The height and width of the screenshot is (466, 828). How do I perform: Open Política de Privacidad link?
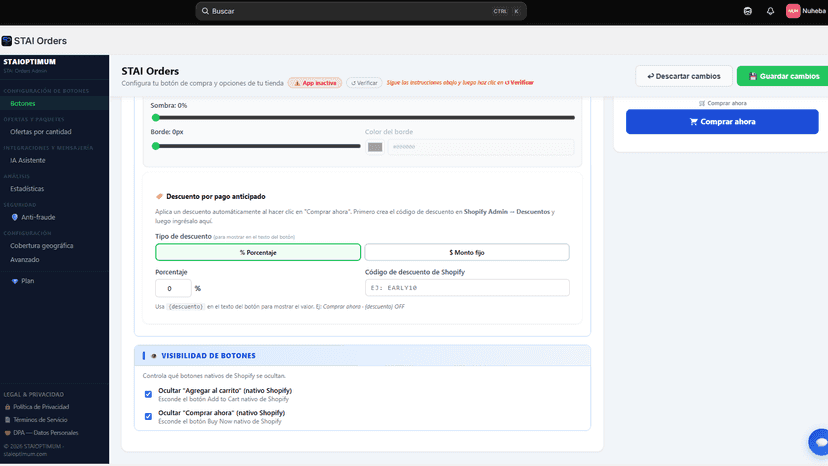[41, 407]
